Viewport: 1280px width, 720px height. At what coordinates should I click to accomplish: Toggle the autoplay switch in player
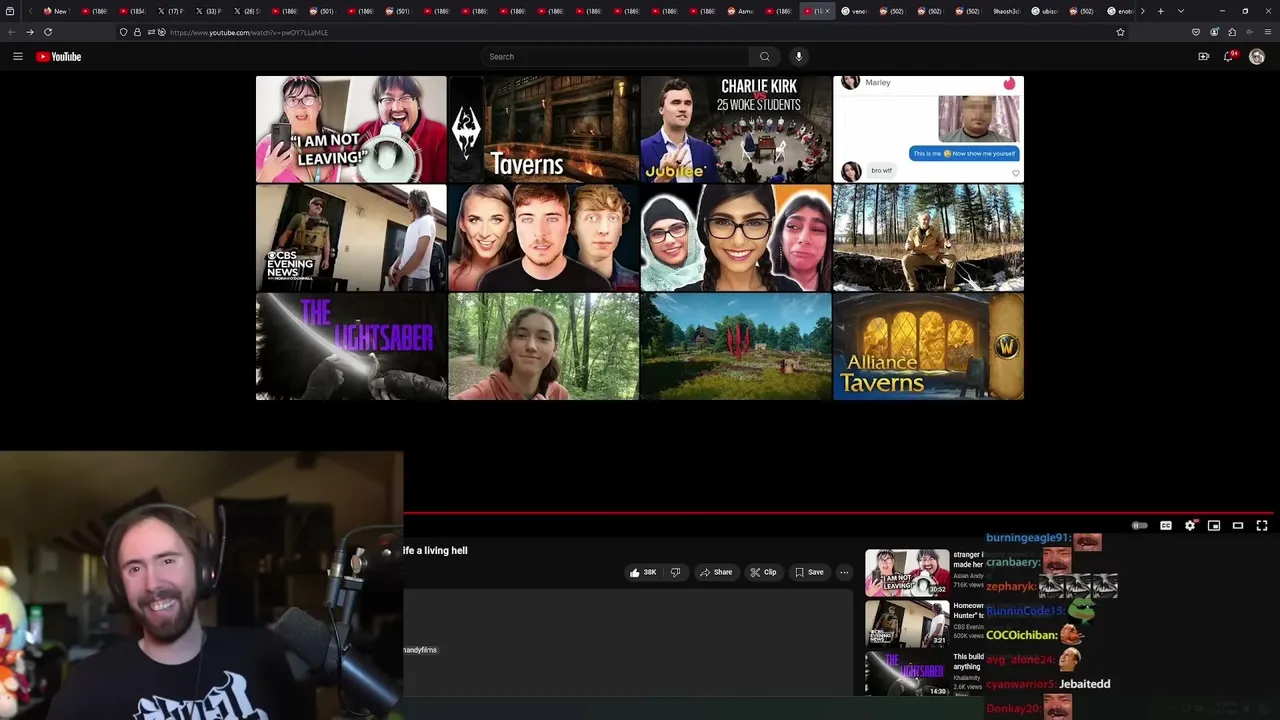tap(1139, 525)
